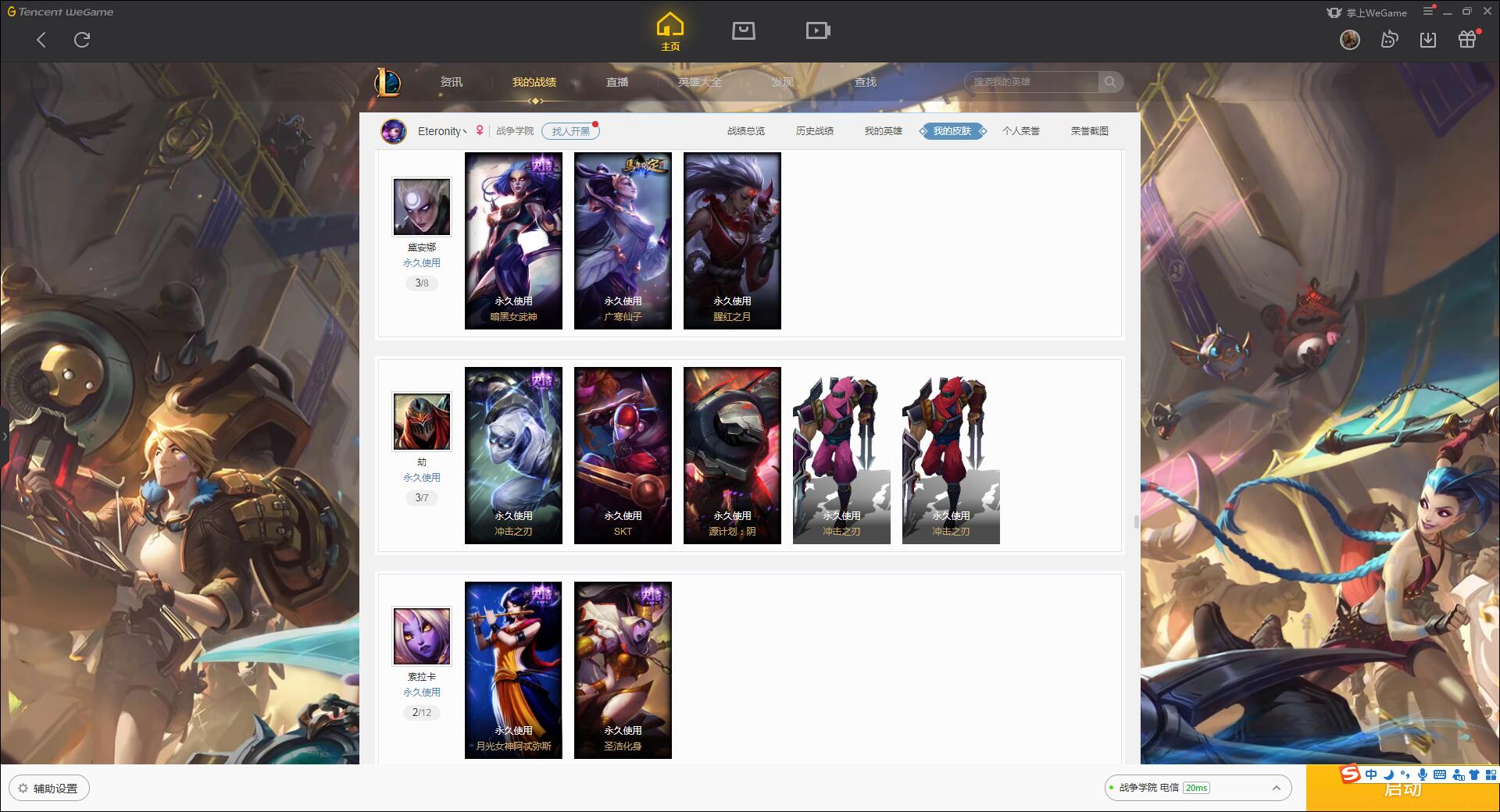Open 辅助设置 assist settings
1500x812 pixels.
48,789
